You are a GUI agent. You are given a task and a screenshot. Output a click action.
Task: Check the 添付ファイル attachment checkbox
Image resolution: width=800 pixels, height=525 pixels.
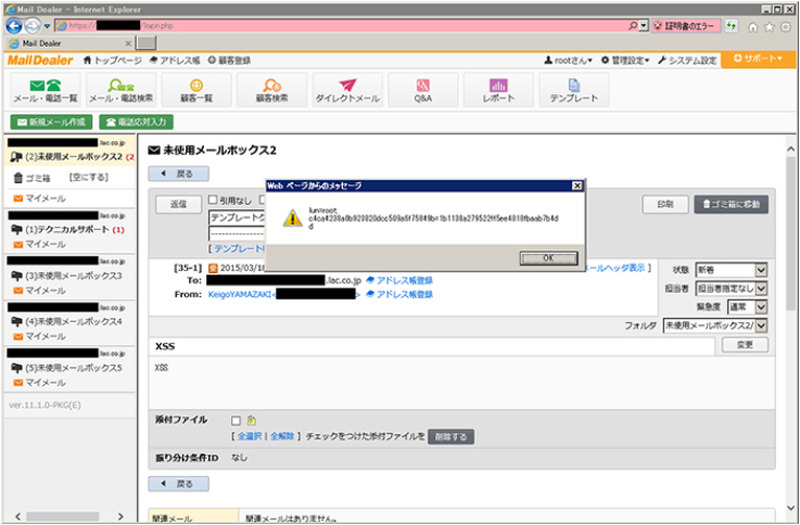[236, 421]
